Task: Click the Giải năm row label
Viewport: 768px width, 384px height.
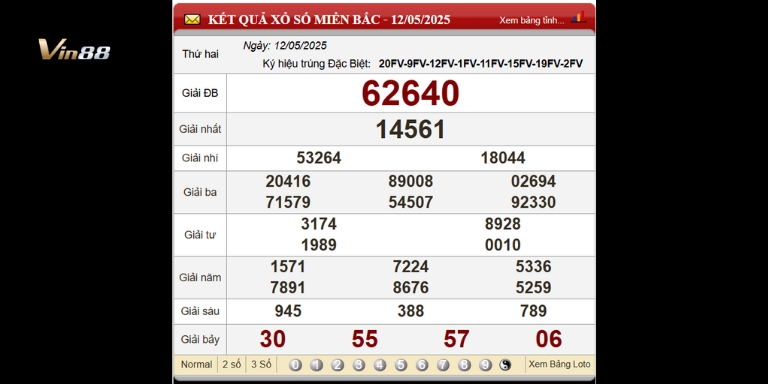Action: tap(200, 277)
